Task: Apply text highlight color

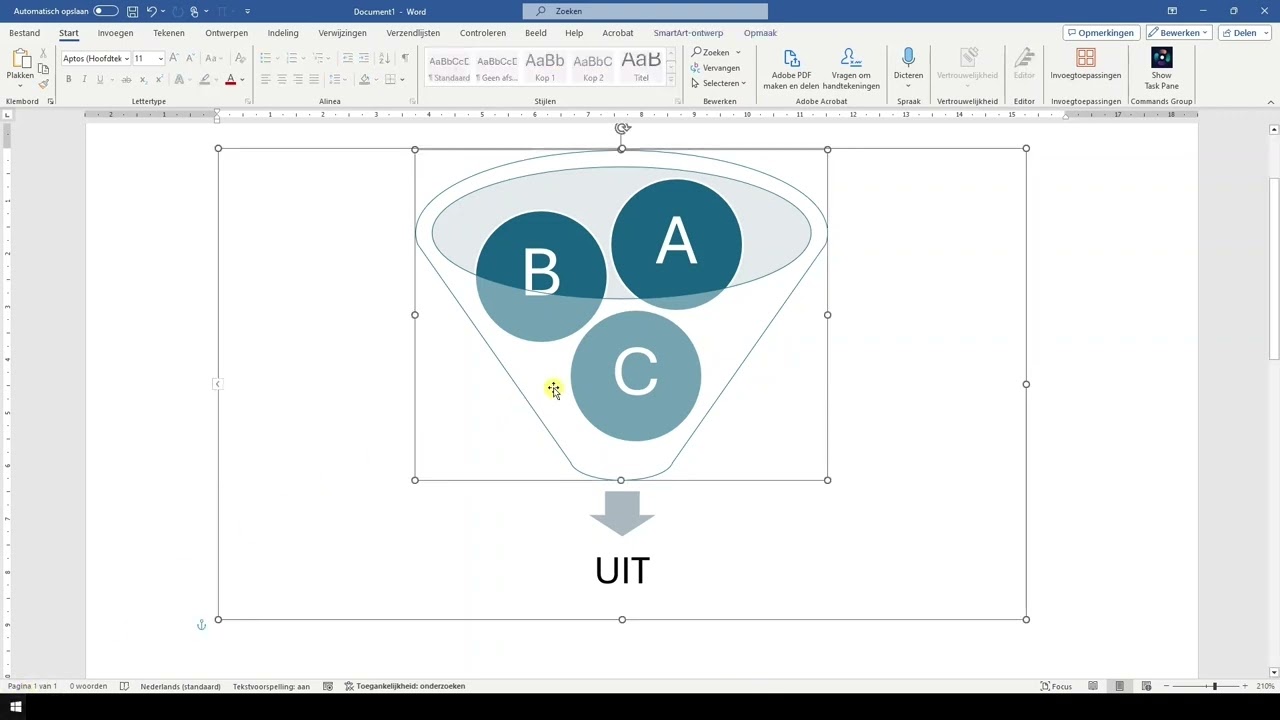Action: point(204,79)
